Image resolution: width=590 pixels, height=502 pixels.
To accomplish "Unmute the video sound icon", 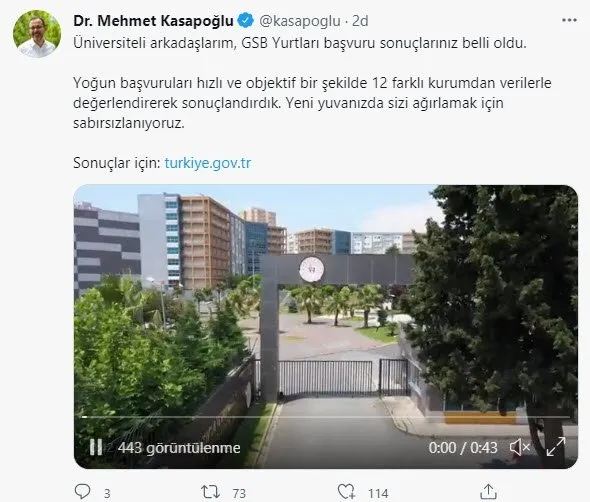I will click(520, 448).
